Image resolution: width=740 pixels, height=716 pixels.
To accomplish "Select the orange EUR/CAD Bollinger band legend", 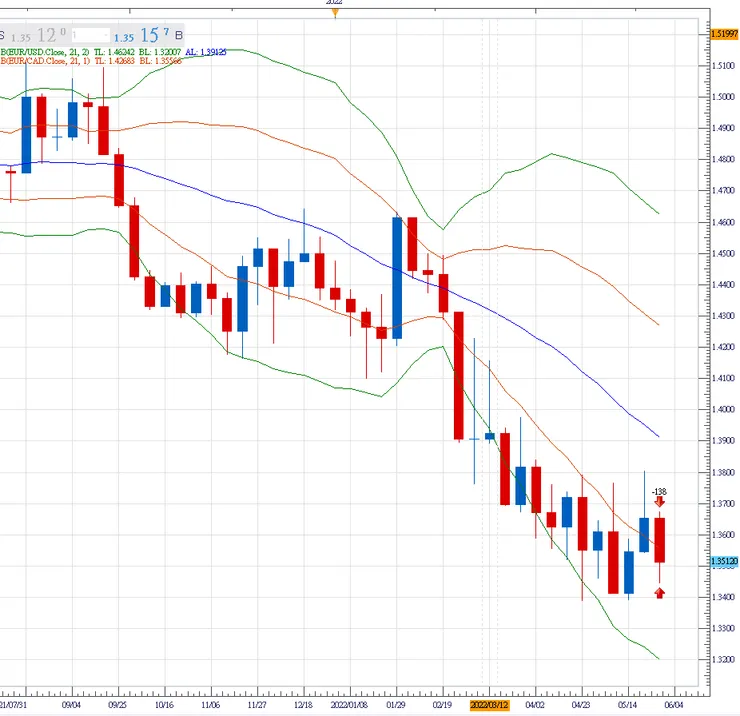I will [45, 61].
